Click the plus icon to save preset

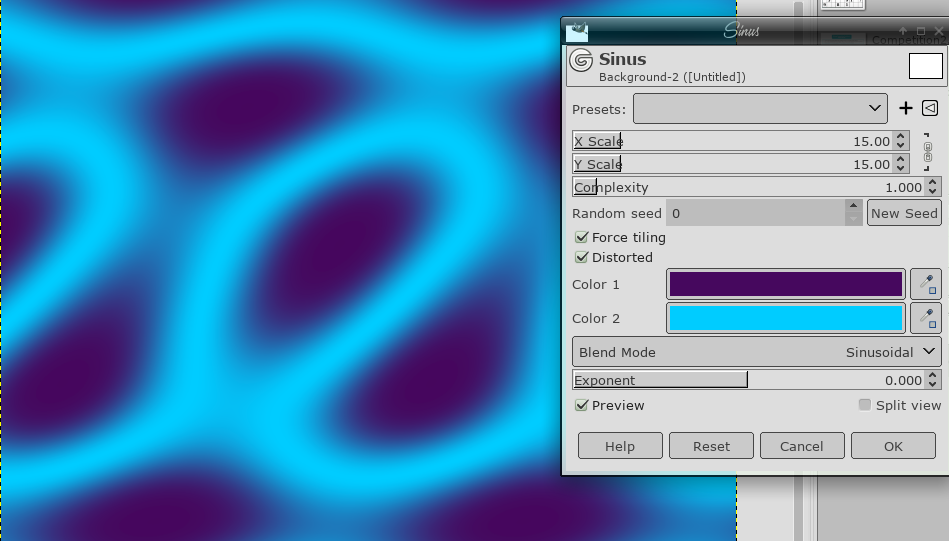point(906,108)
